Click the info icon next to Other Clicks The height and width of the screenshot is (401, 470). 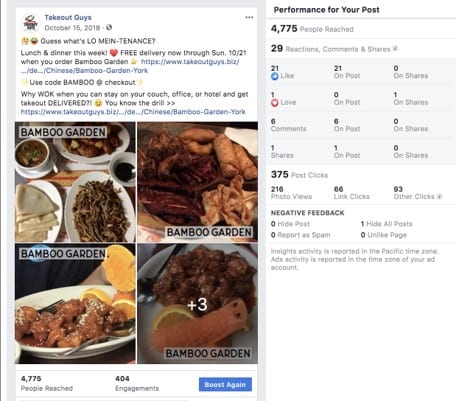point(439,196)
